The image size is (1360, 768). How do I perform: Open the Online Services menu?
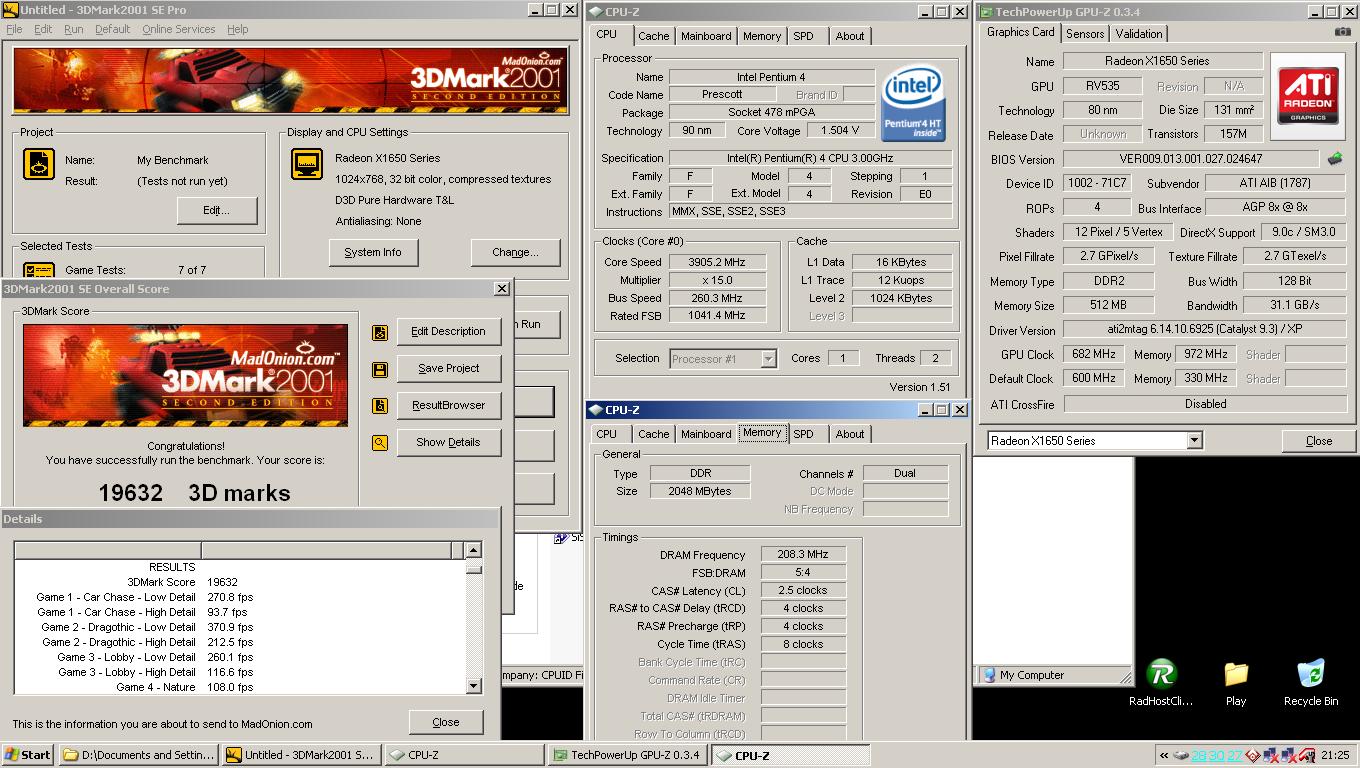179,29
